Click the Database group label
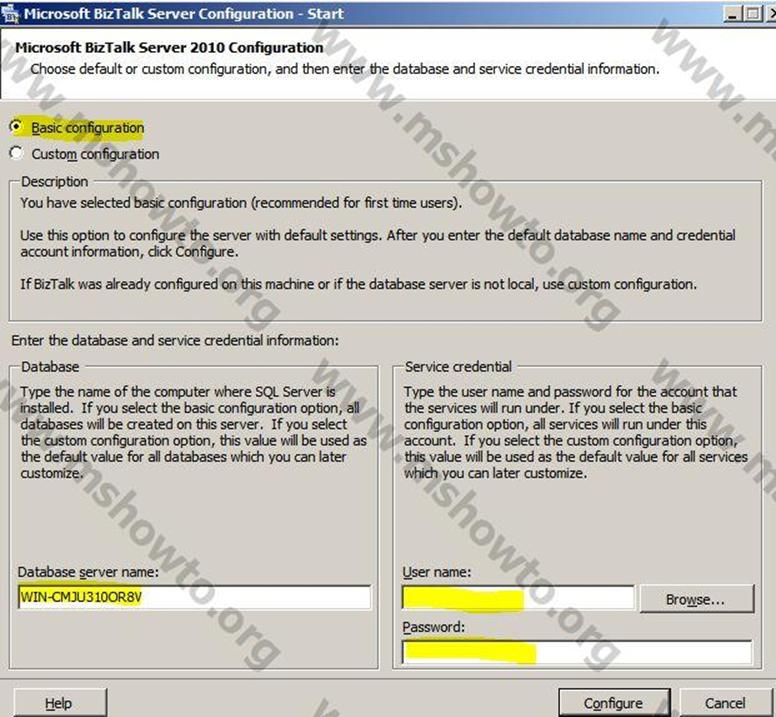The width and height of the screenshot is (776, 717). pyautogui.click(x=50, y=367)
